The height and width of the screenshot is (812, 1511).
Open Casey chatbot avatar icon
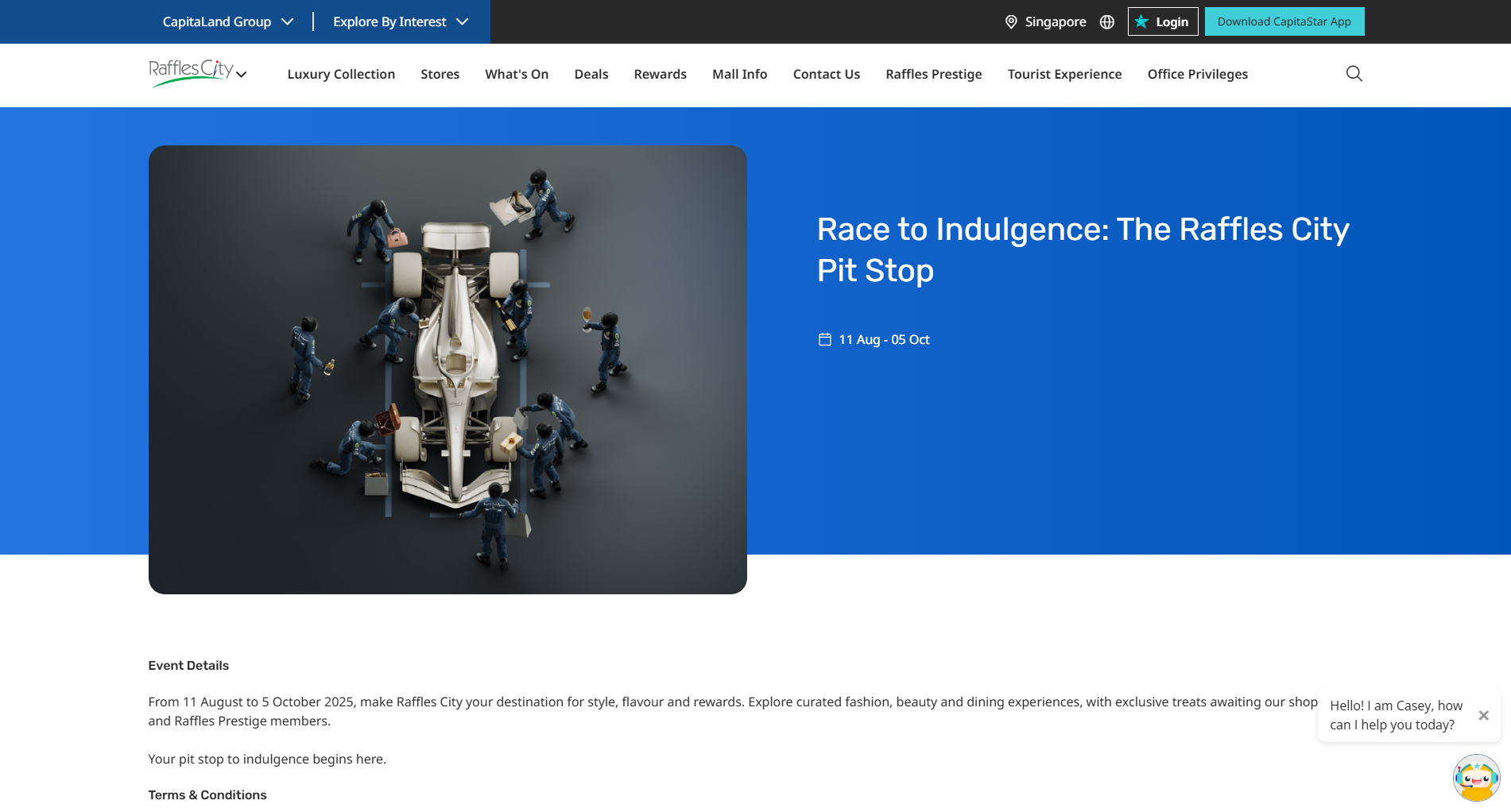coord(1476,778)
